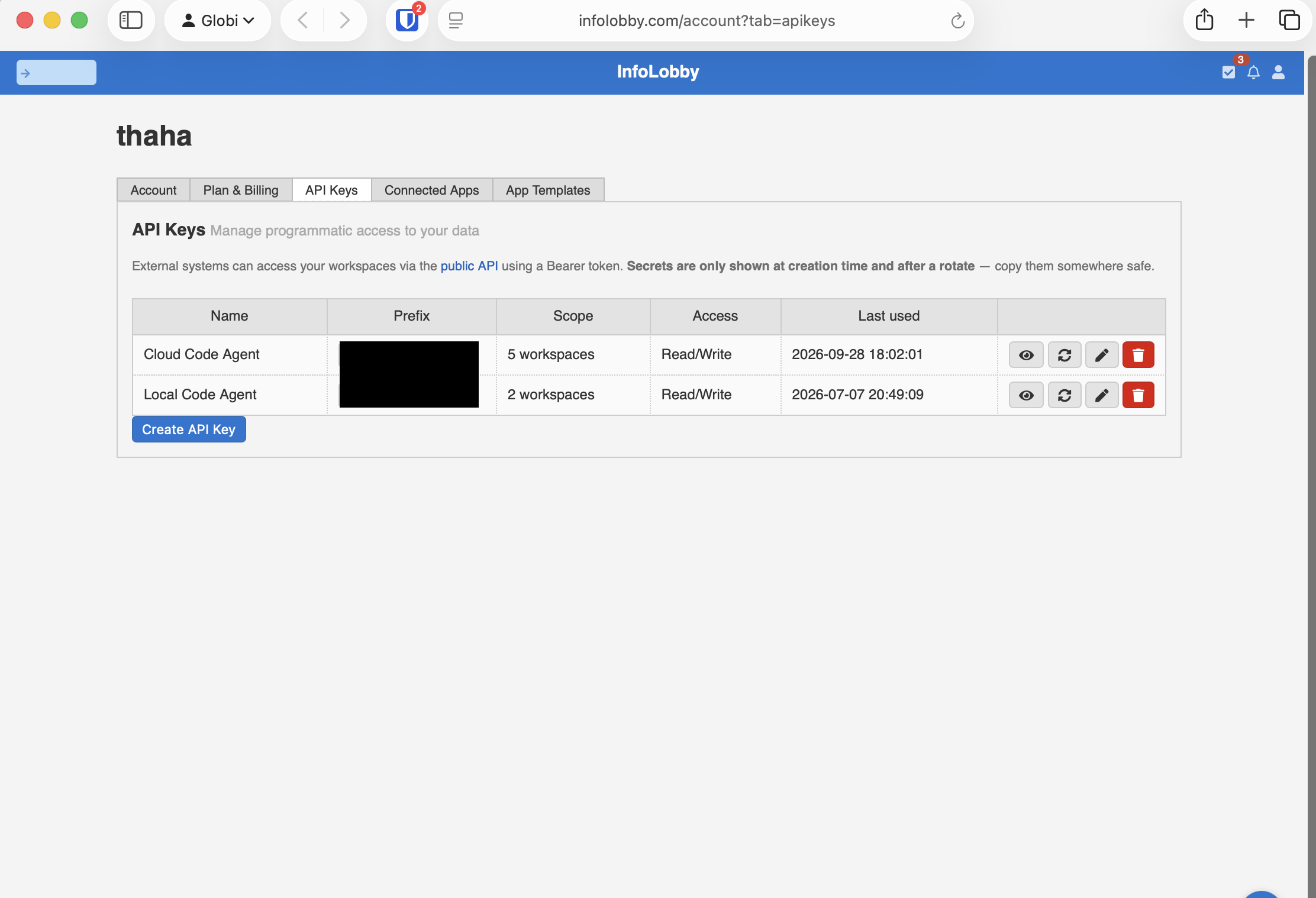Open the notifications bell
Viewport: 1316px width, 898px height.
pyautogui.click(x=1253, y=72)
